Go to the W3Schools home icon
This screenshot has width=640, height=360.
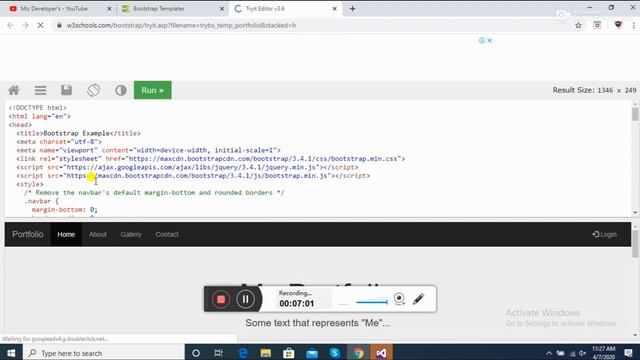coord(14,90)
